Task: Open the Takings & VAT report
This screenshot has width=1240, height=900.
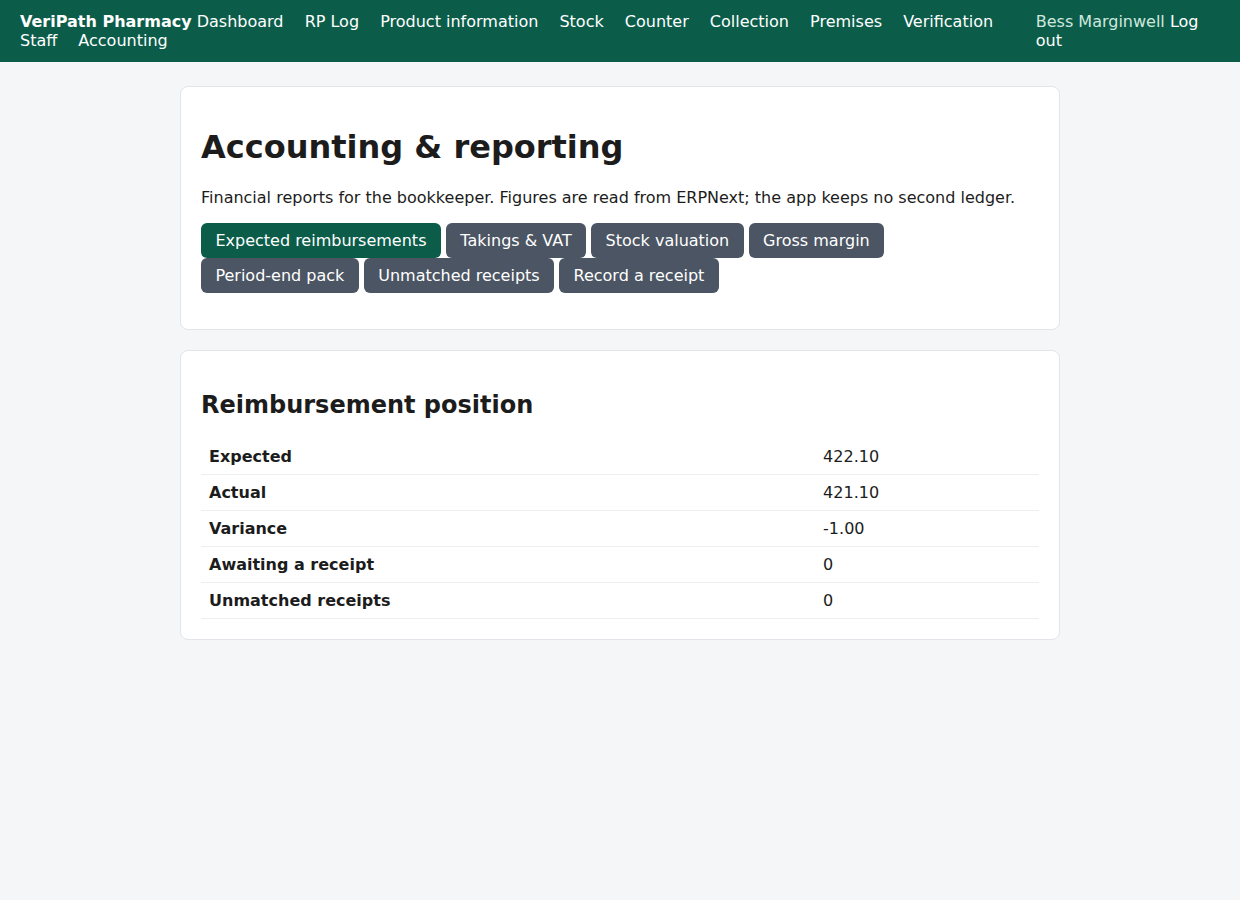Action: [x=516, y=240]
